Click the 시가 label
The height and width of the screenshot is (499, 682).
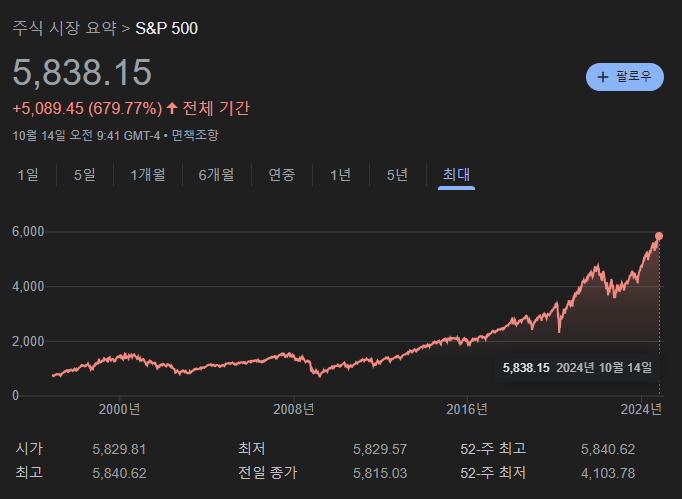[29, 449]
